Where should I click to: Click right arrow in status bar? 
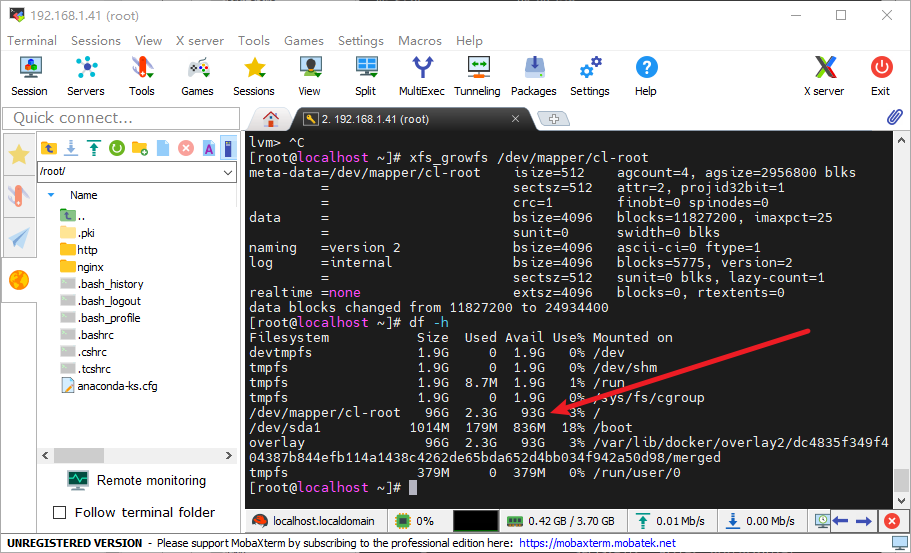[864, 521]
